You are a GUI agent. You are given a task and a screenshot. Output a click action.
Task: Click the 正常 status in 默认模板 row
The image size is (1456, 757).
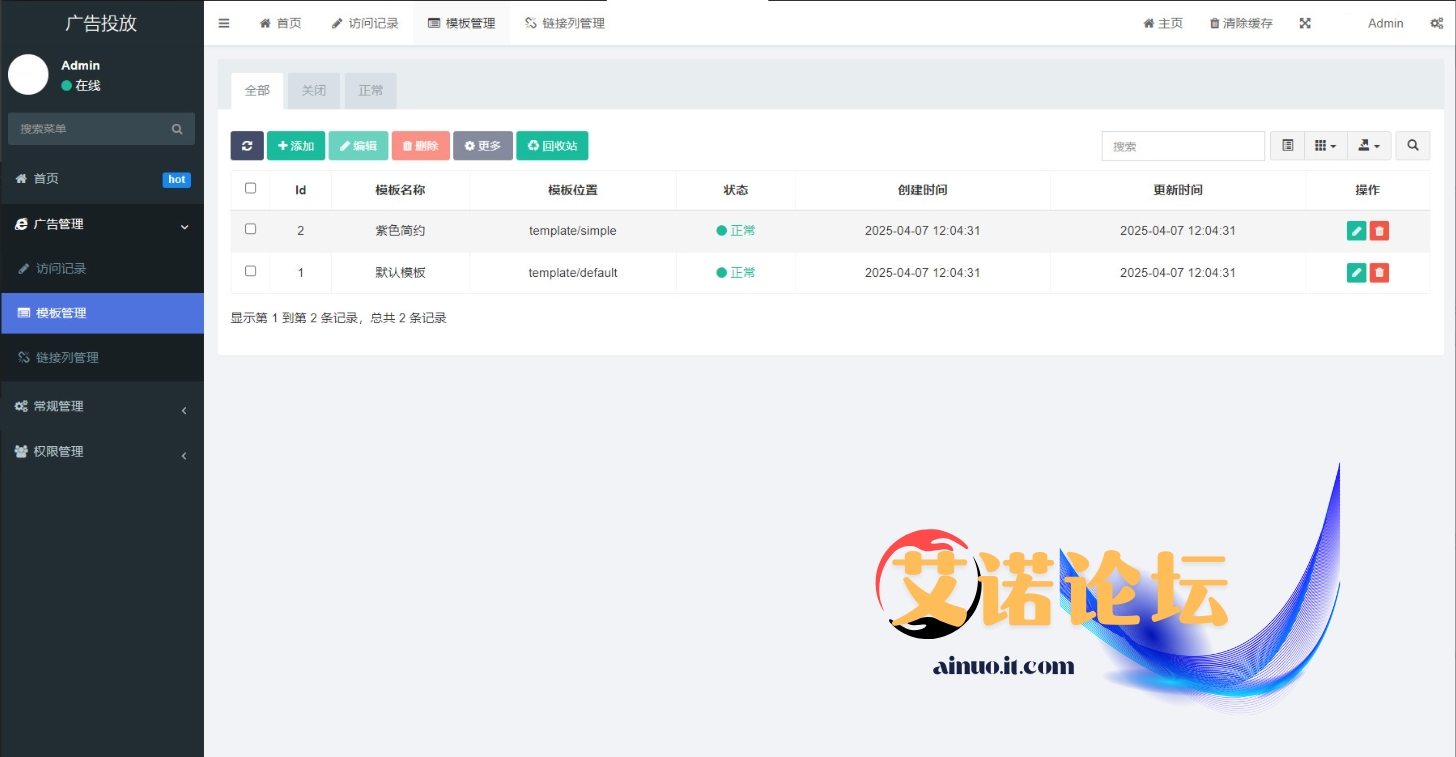735,273
